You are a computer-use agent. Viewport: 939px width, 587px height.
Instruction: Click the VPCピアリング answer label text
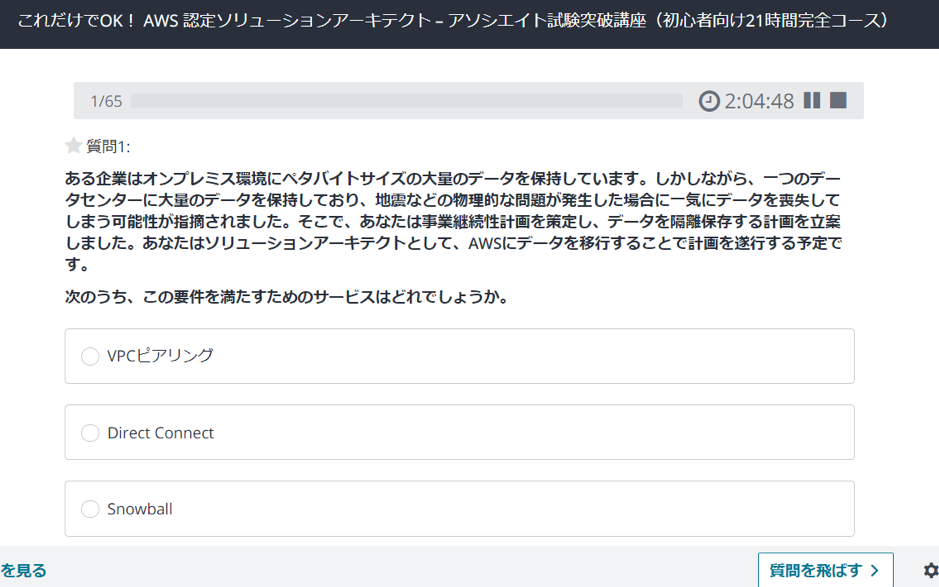160,356
